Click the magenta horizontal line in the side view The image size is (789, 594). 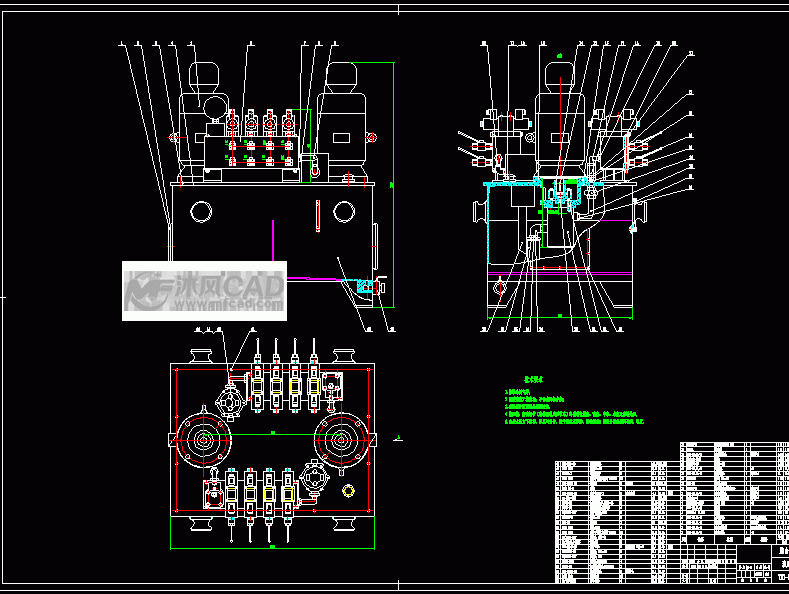pyautogui.click(x=558, y=272)
